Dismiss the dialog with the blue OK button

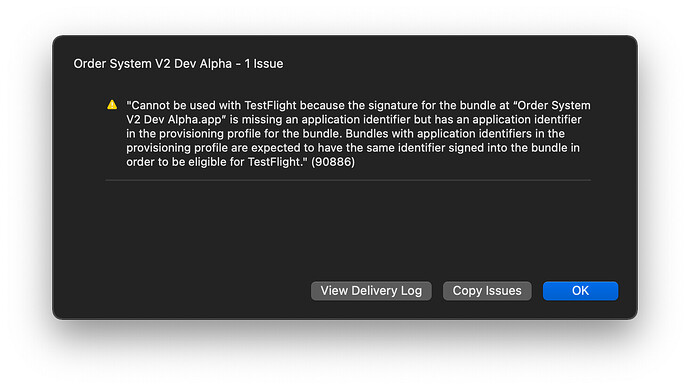[x=580, y=291]
